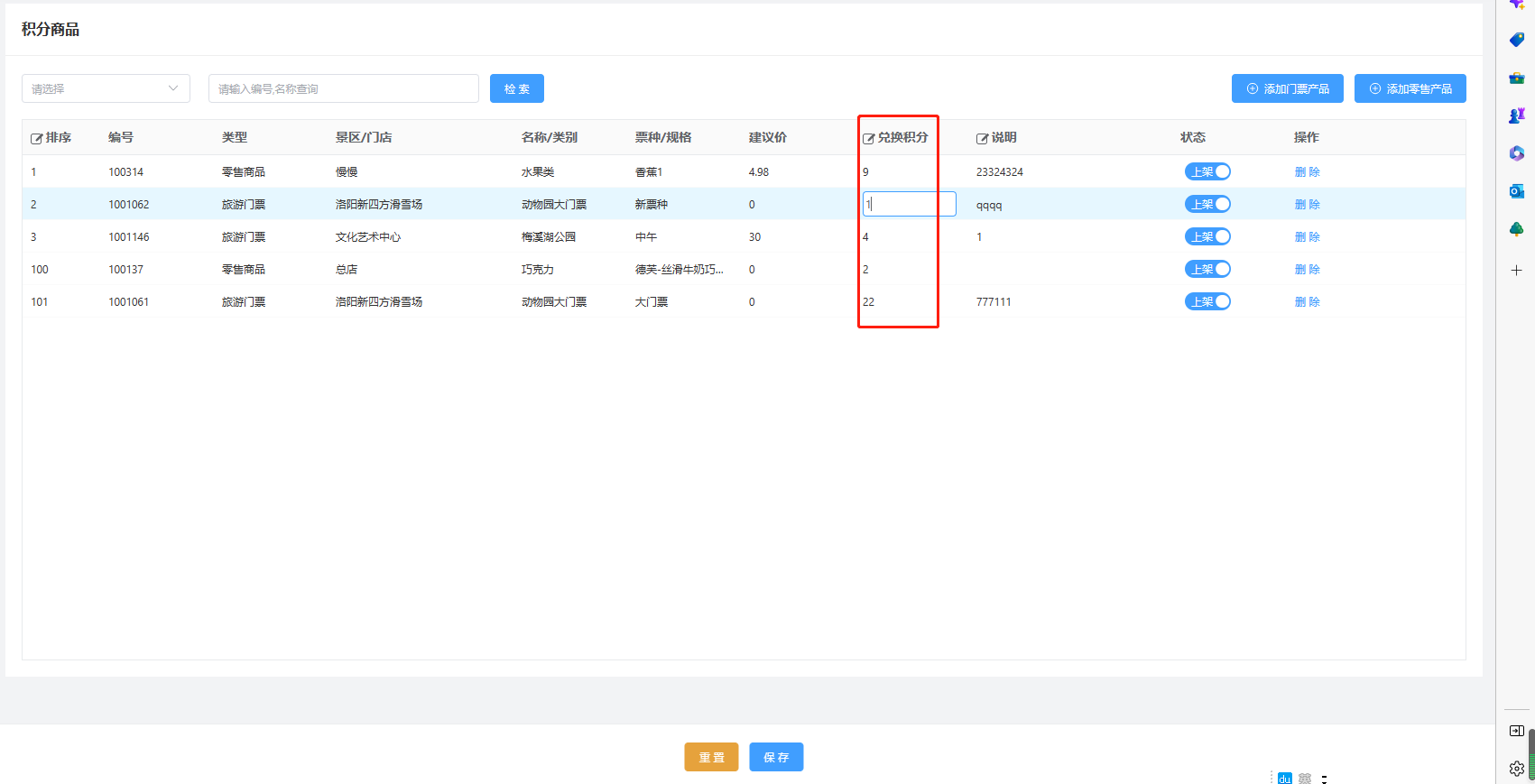Delete the row numbered 1001061
The height and width of the screenshot is (784, 1535).
coord(1307,301)
